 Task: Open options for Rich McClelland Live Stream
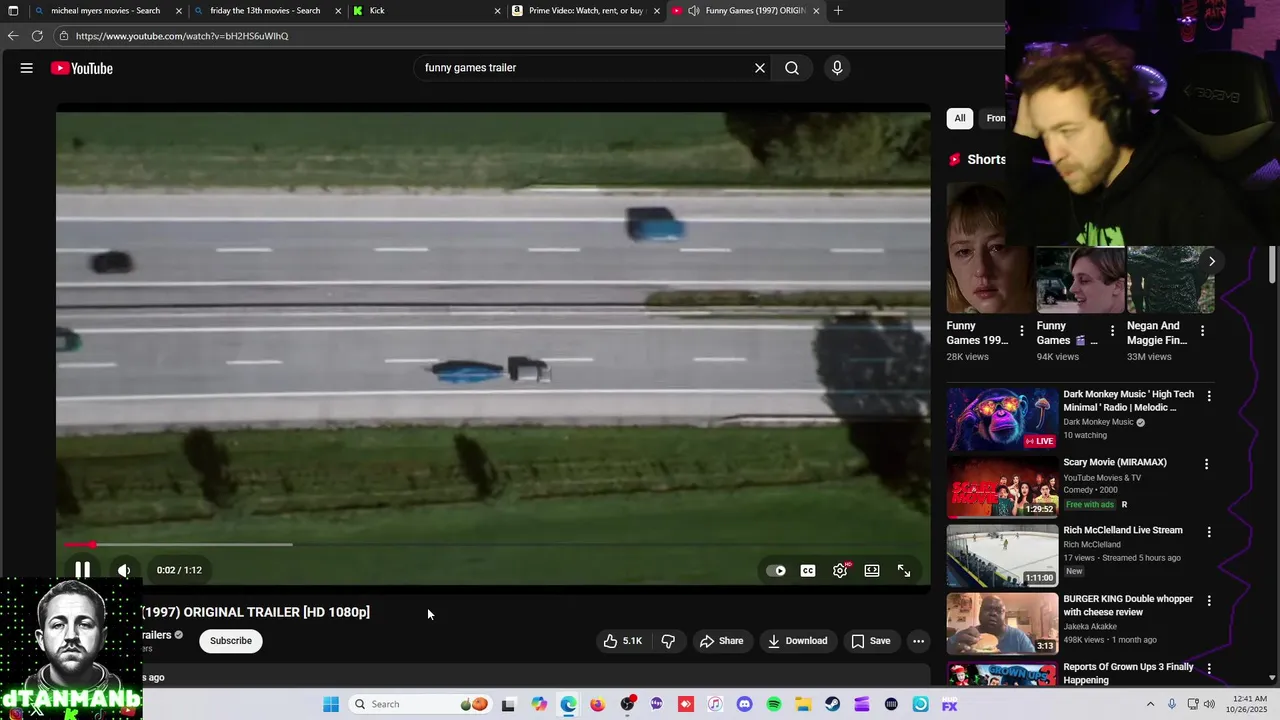[x=1208, y=532]
